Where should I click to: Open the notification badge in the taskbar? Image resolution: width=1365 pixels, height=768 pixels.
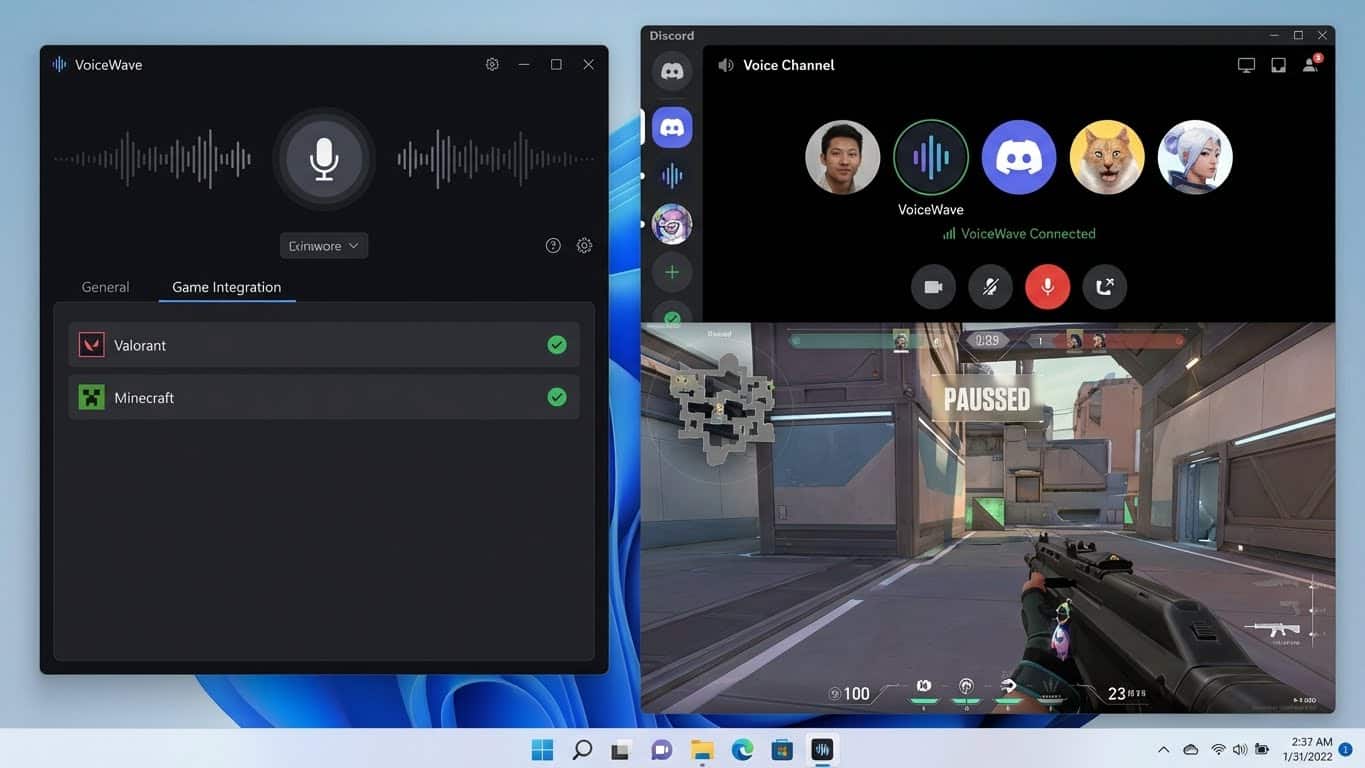coord(1346,749)
